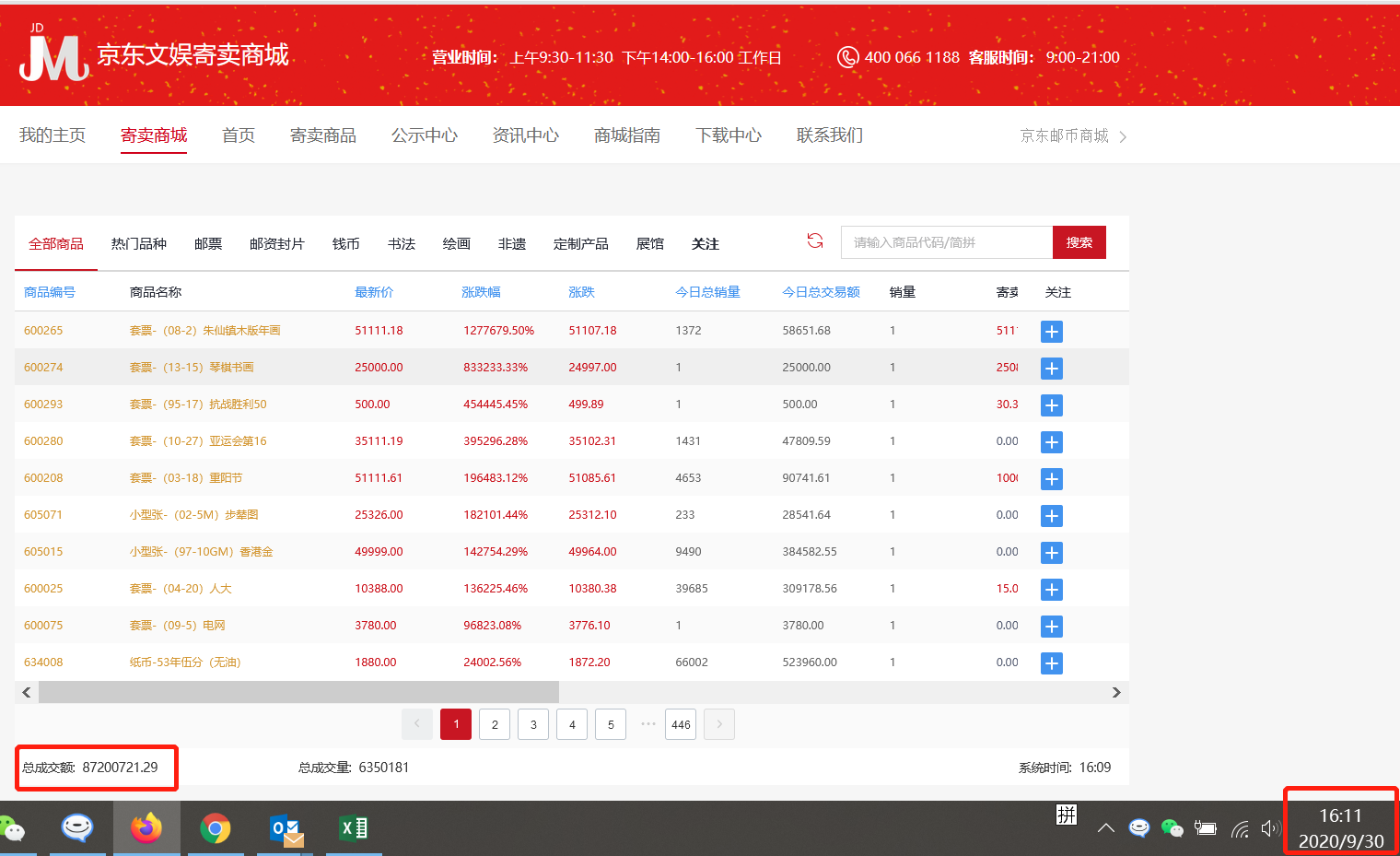Viewport: 1400px width, 856px height.
Task: Click the phone icon next to 400 066 1188
Action: tap(847, 57)
